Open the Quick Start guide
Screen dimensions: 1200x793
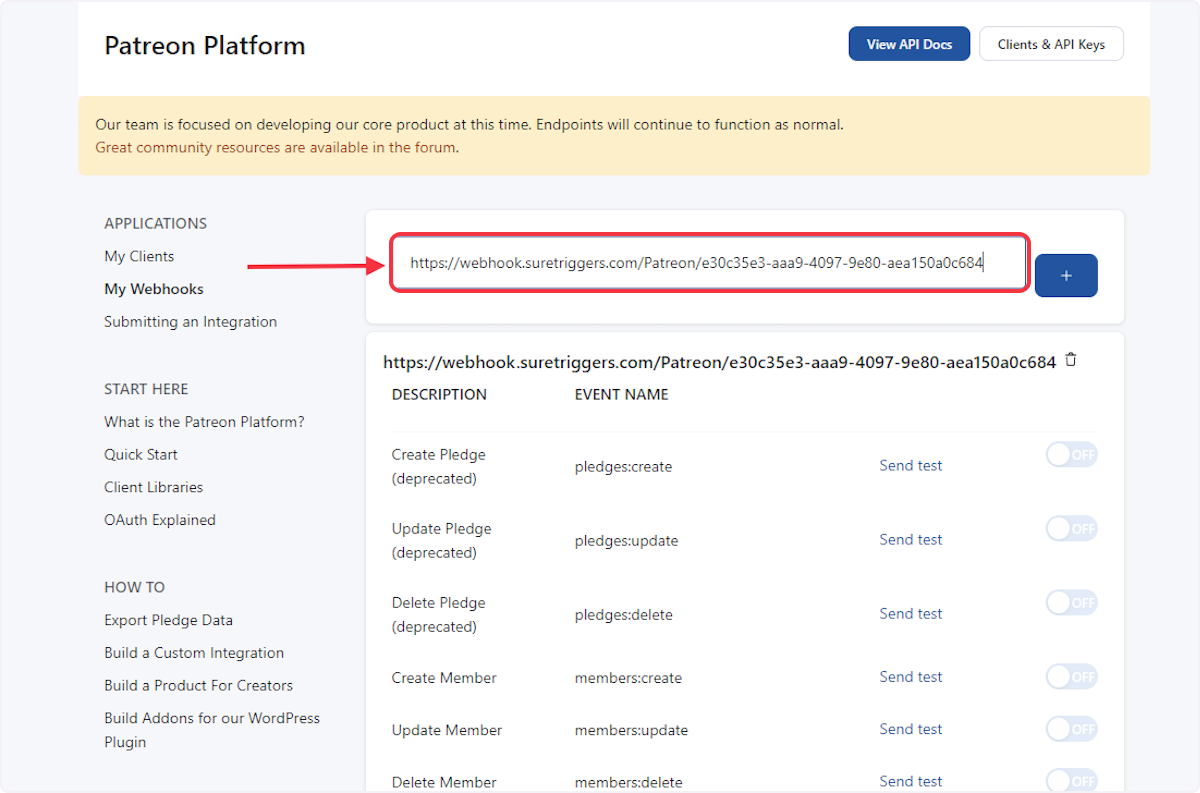click(x=141, y=454)
